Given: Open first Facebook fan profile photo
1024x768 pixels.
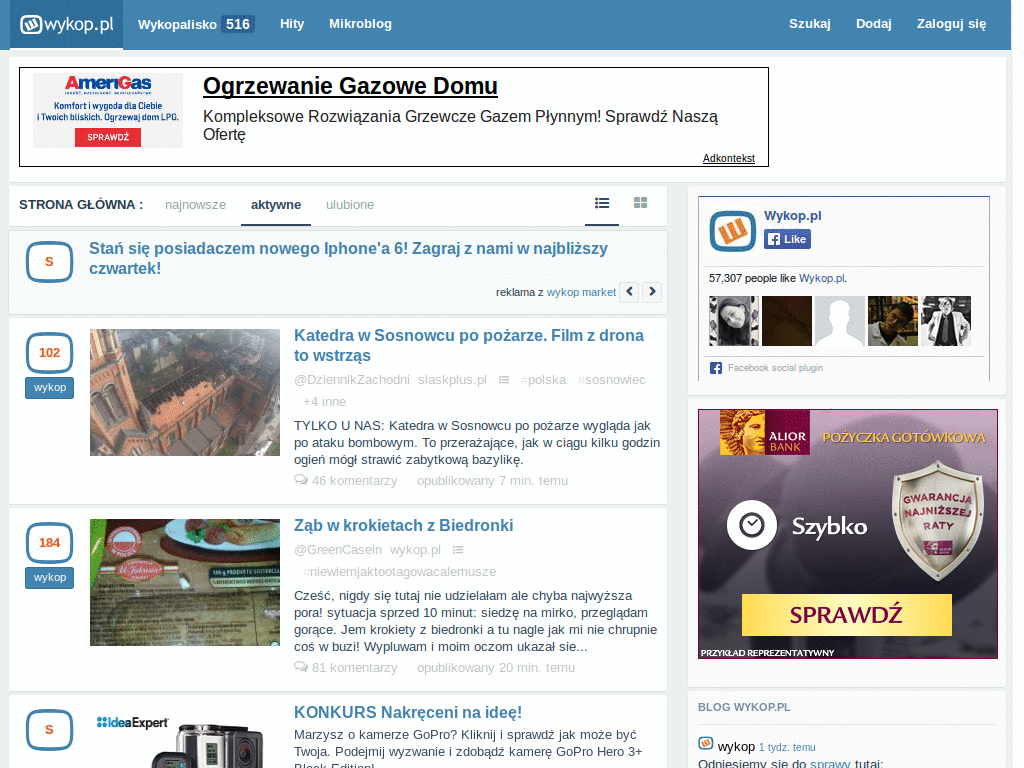Looking at the screenshot, I should 734,321.
